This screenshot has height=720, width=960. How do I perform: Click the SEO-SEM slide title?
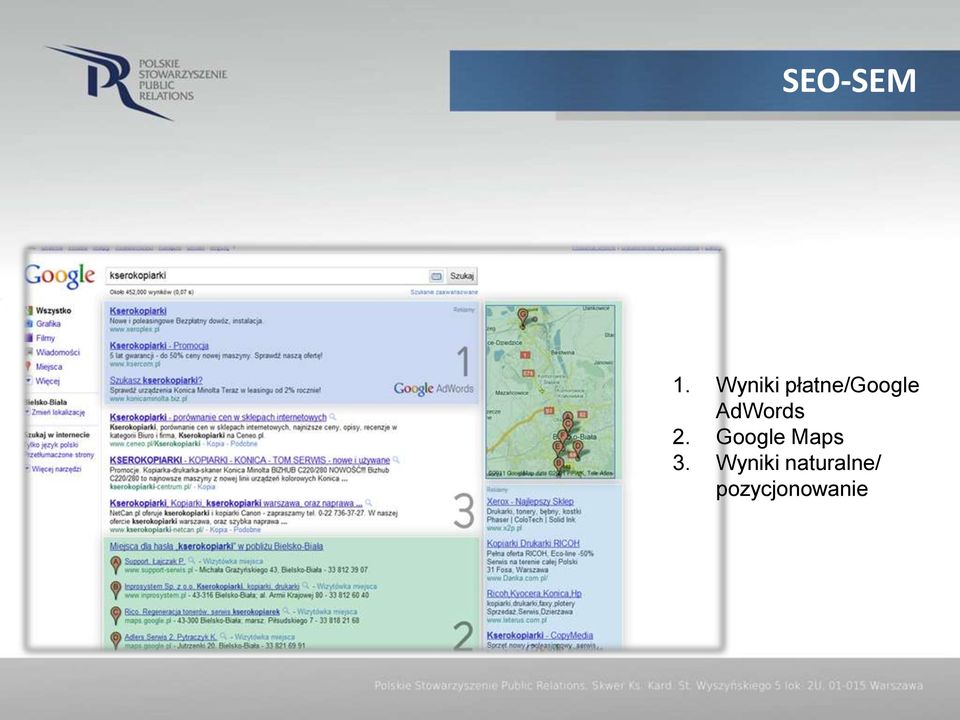(x=849, y=81)
